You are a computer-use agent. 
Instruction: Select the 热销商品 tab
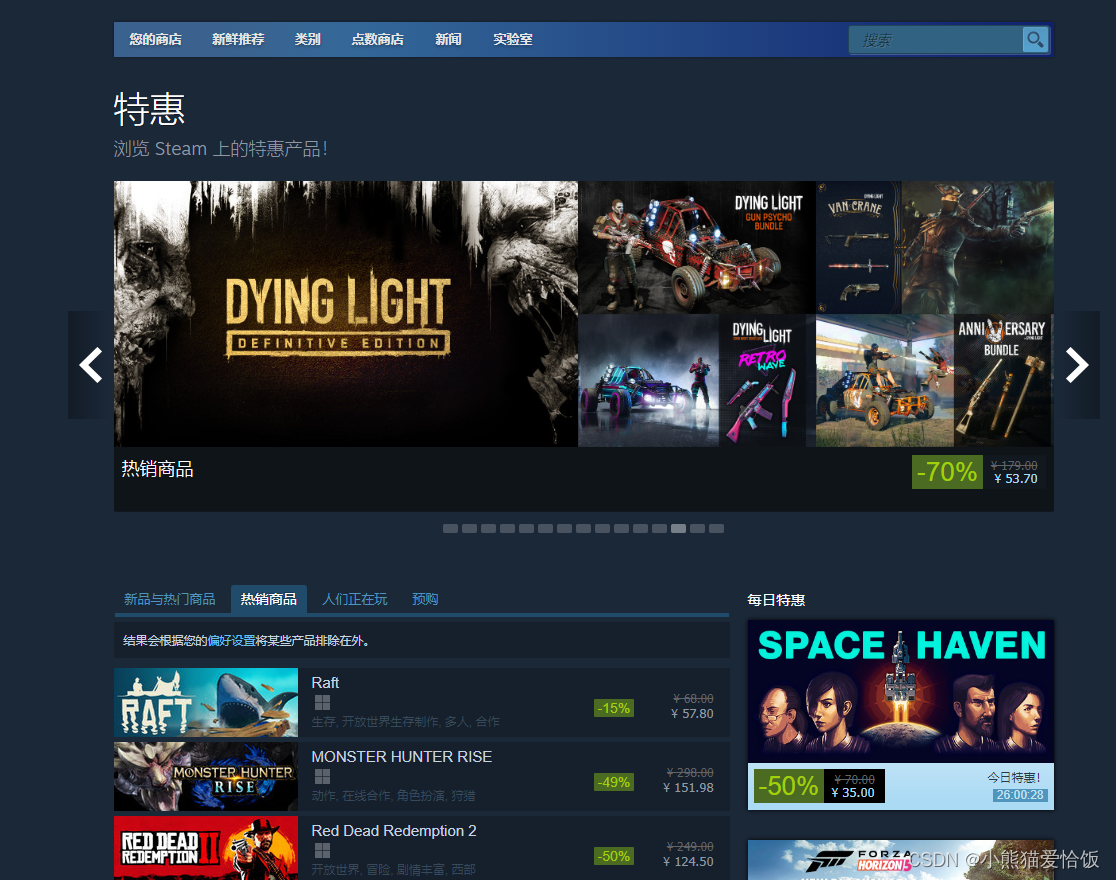pyautogui.click(x=268, y=599)
